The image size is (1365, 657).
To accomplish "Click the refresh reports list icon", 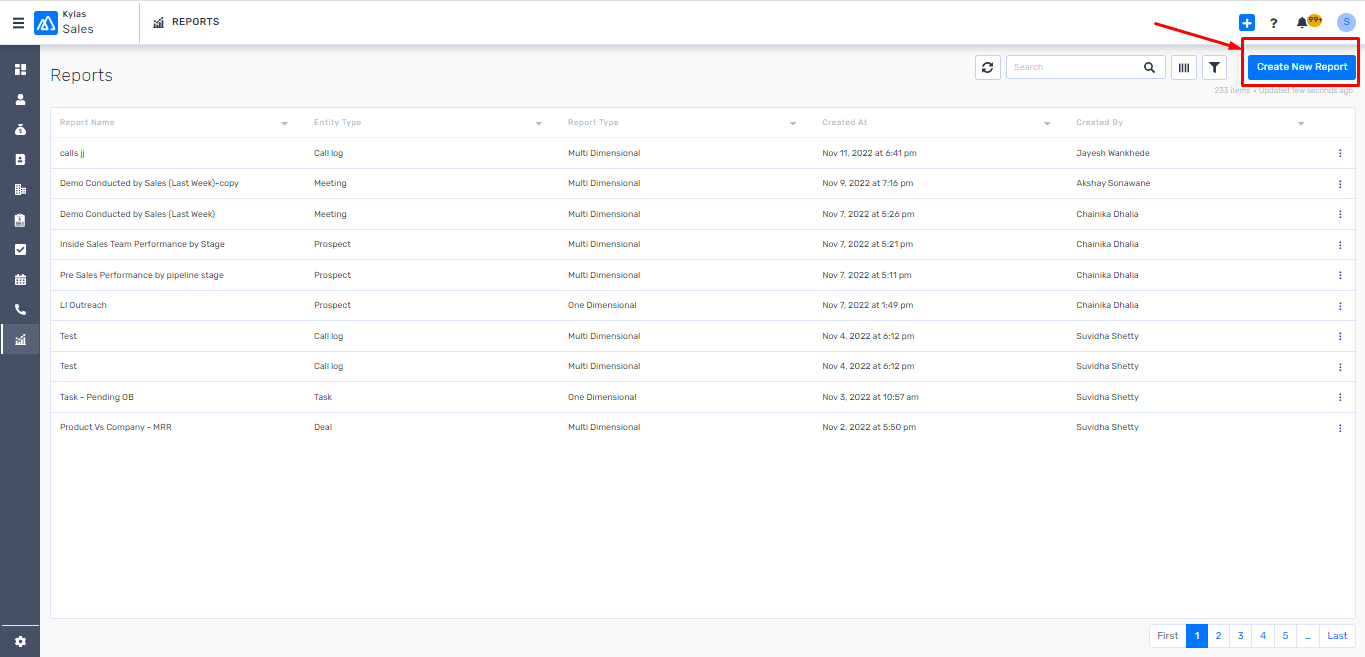I will coord(987,67).
